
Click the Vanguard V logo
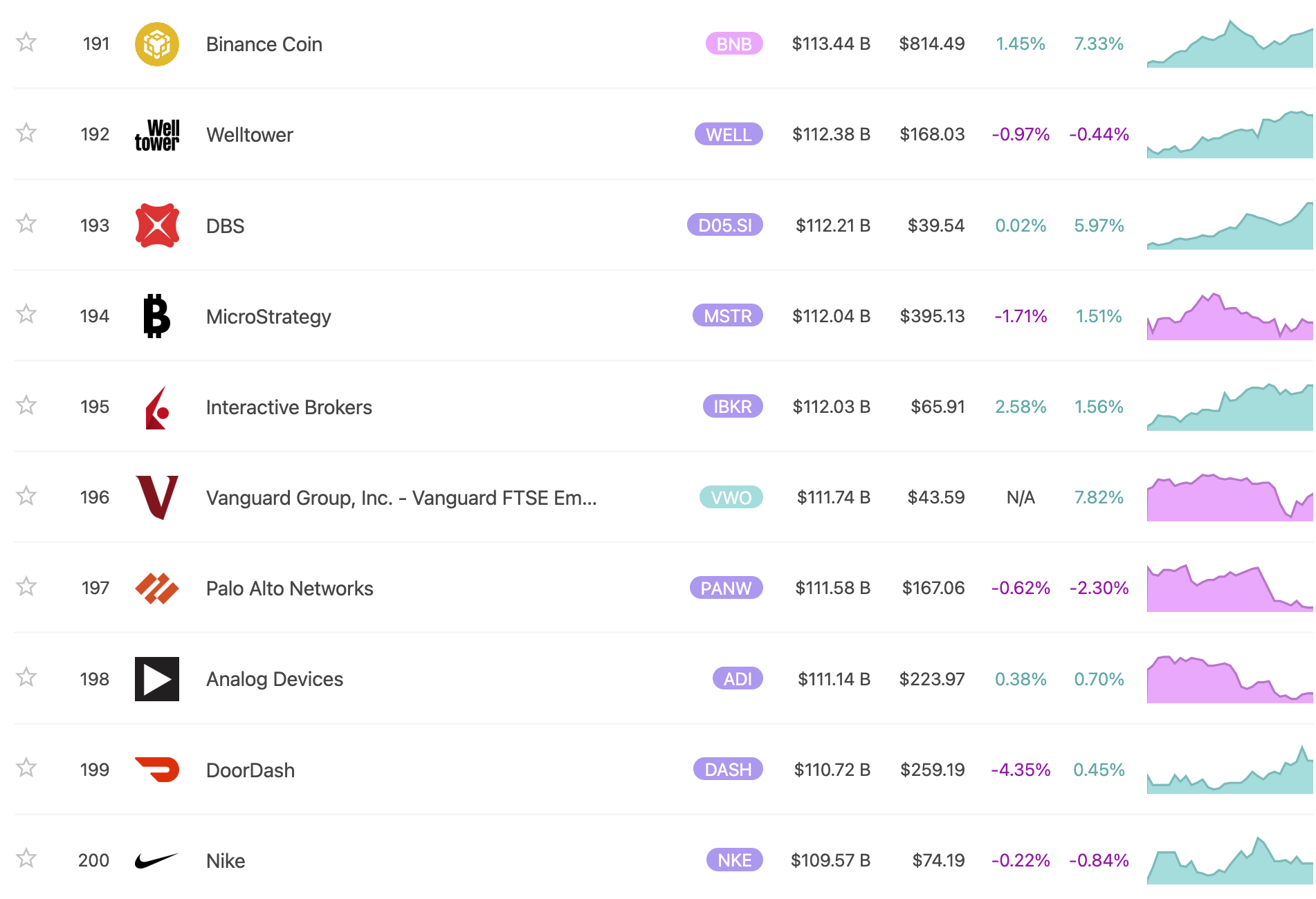click(x=157, y=497)
